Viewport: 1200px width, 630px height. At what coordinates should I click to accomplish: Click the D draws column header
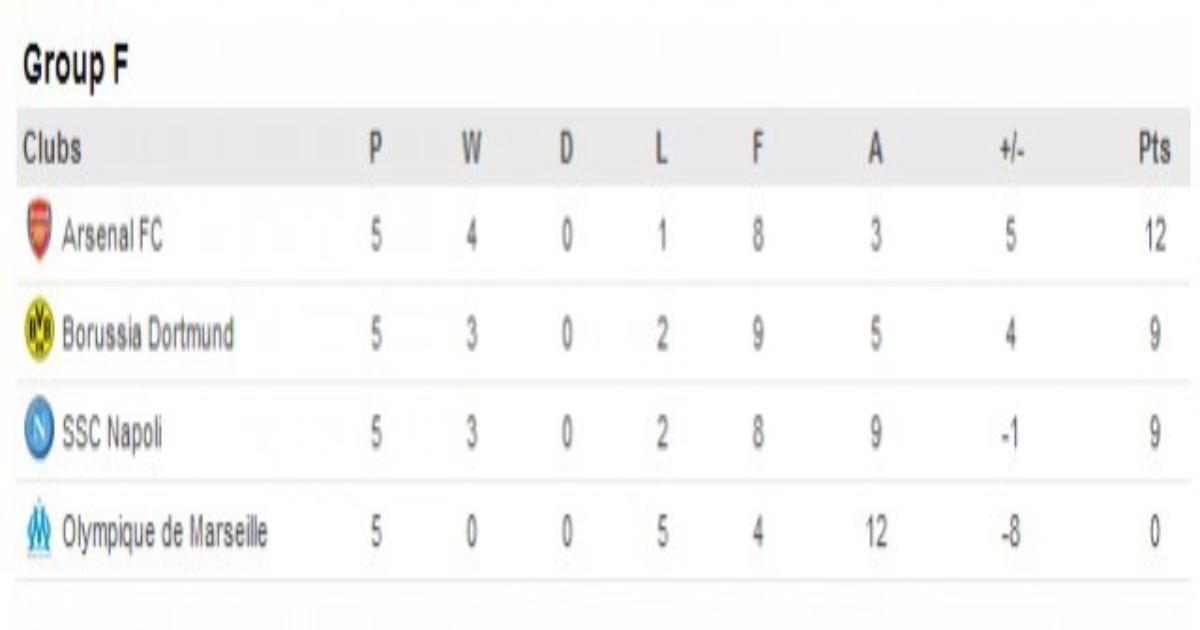tap(566, 150)
